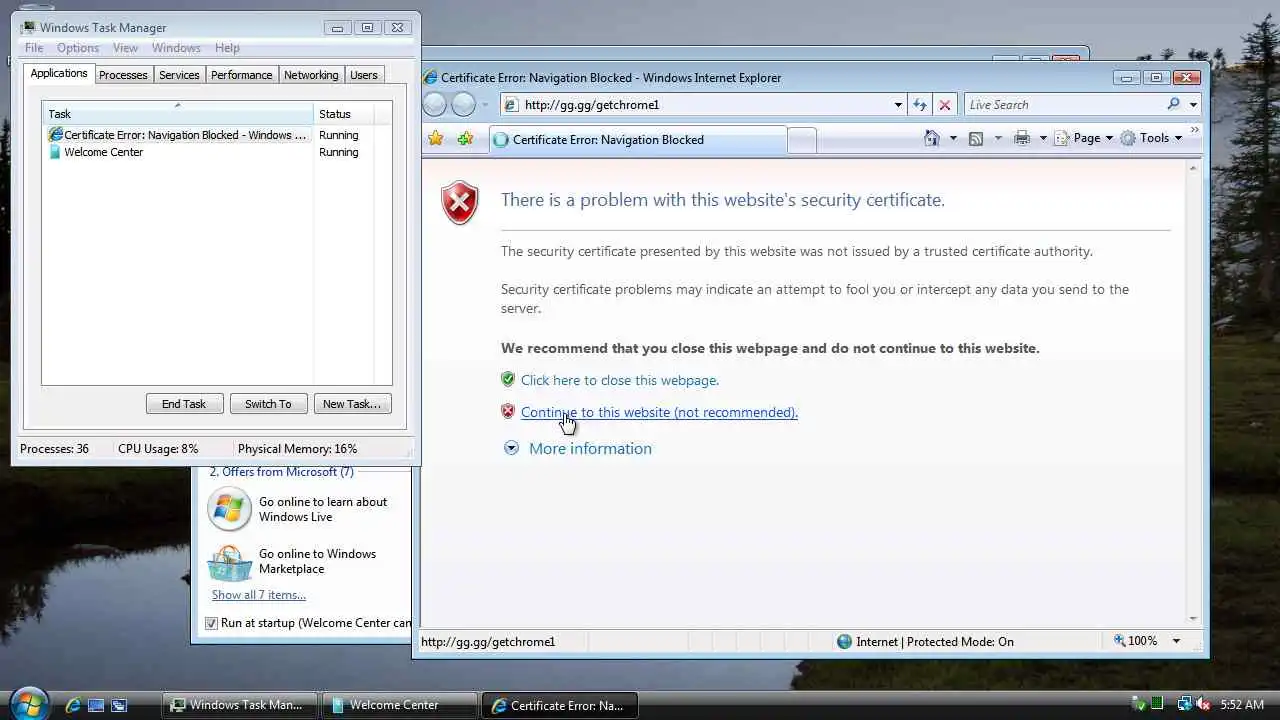Expand the More information section
The width and height of the screenshot is (1280, 720).
[578, 448]
